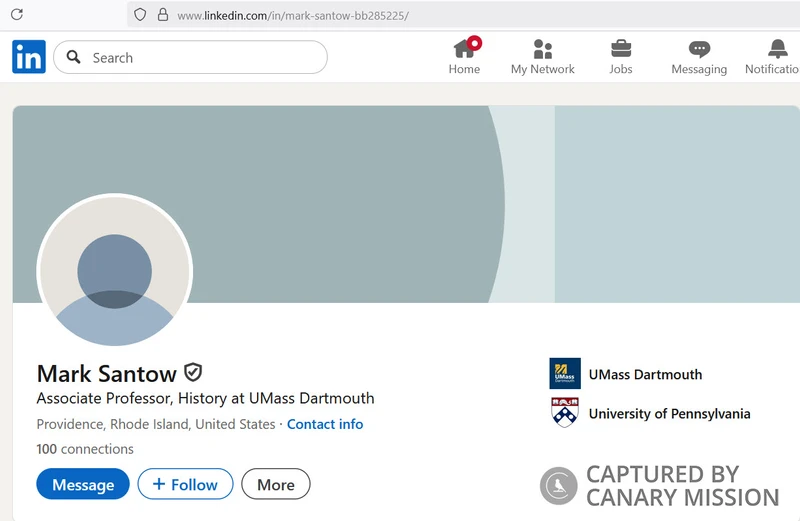The image size is (800, 521).
Task: Click the 100 connections text
Action: [x=85, y=449]
